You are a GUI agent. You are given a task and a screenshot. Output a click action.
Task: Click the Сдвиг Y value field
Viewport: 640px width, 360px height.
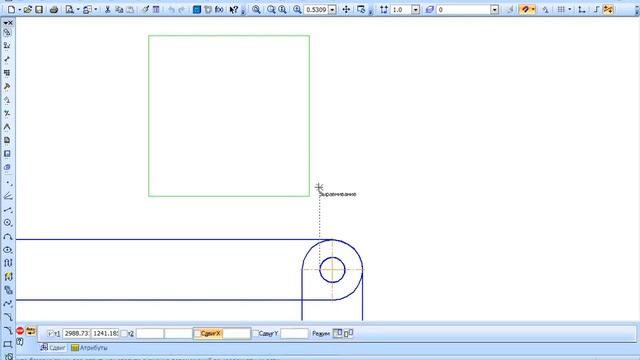click(294, 333)
